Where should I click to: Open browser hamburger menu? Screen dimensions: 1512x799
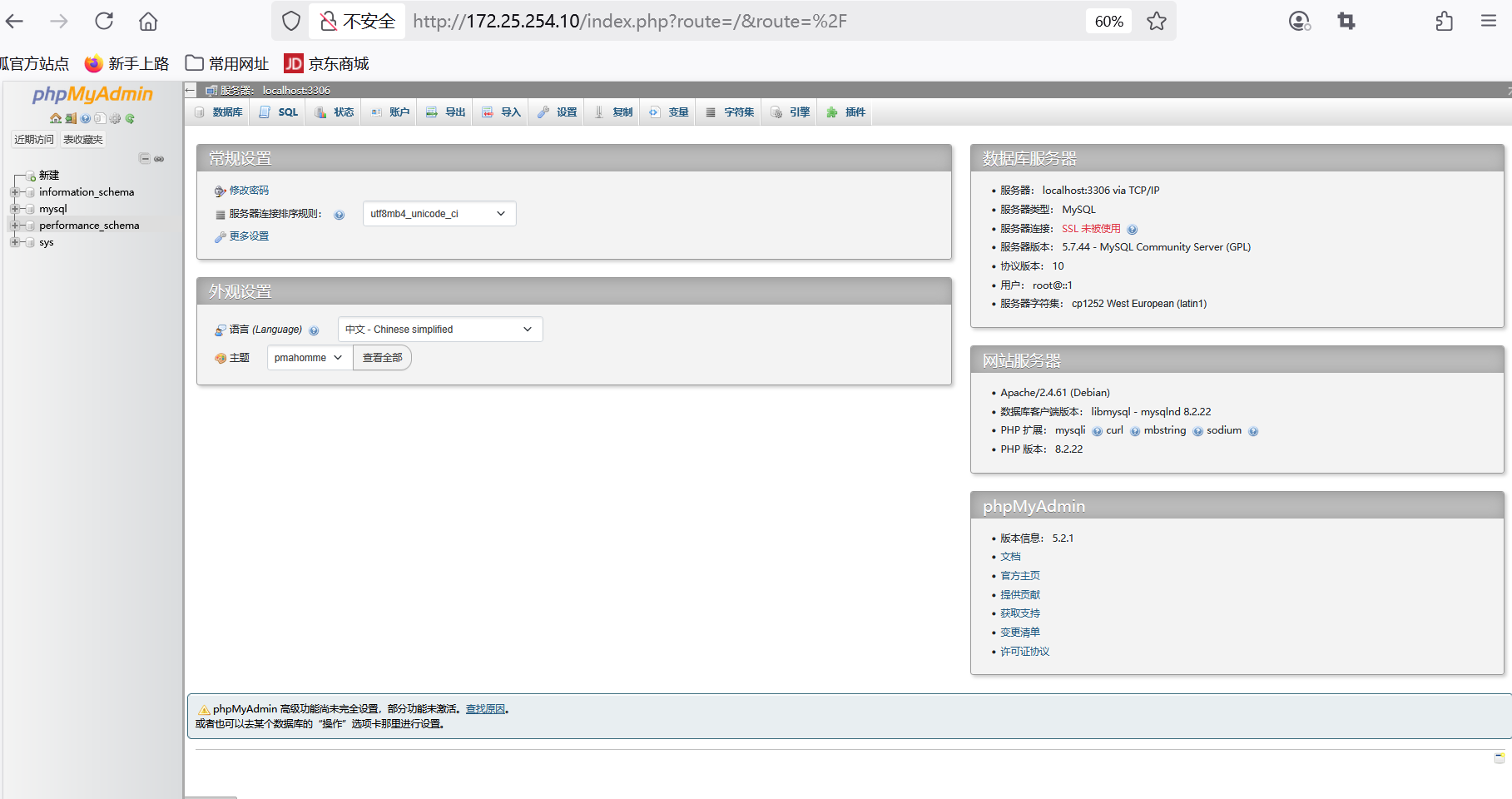tap(1489, 21)
